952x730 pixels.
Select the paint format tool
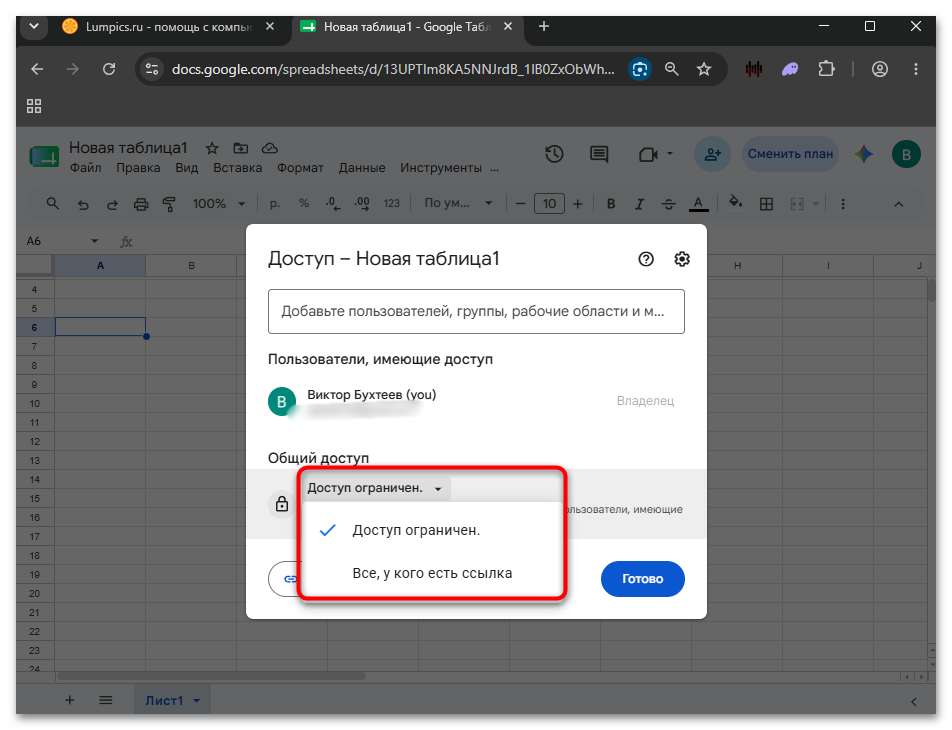tap(169, 204)
